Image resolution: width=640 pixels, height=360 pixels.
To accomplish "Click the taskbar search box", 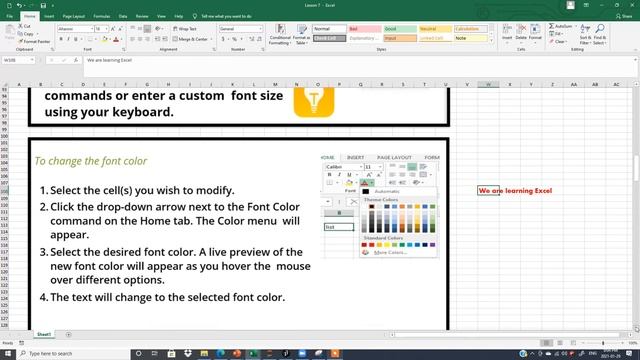I will pos(73,353).
